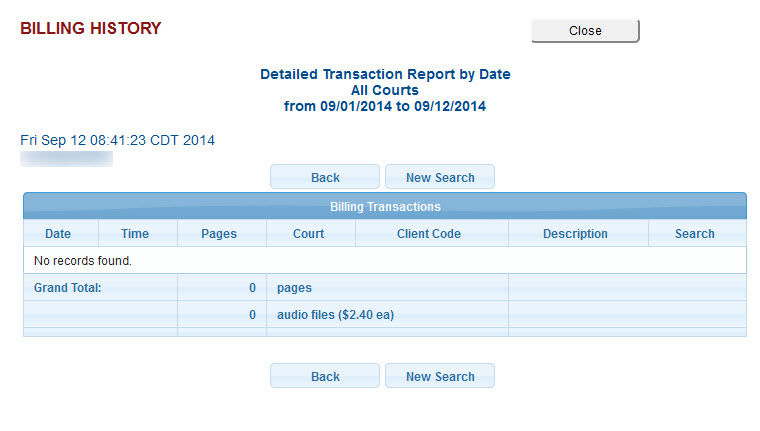Click the BILLING HISTORY heading
The width and height of the screenshot is (760, 431).
click(x=91, y=29)
